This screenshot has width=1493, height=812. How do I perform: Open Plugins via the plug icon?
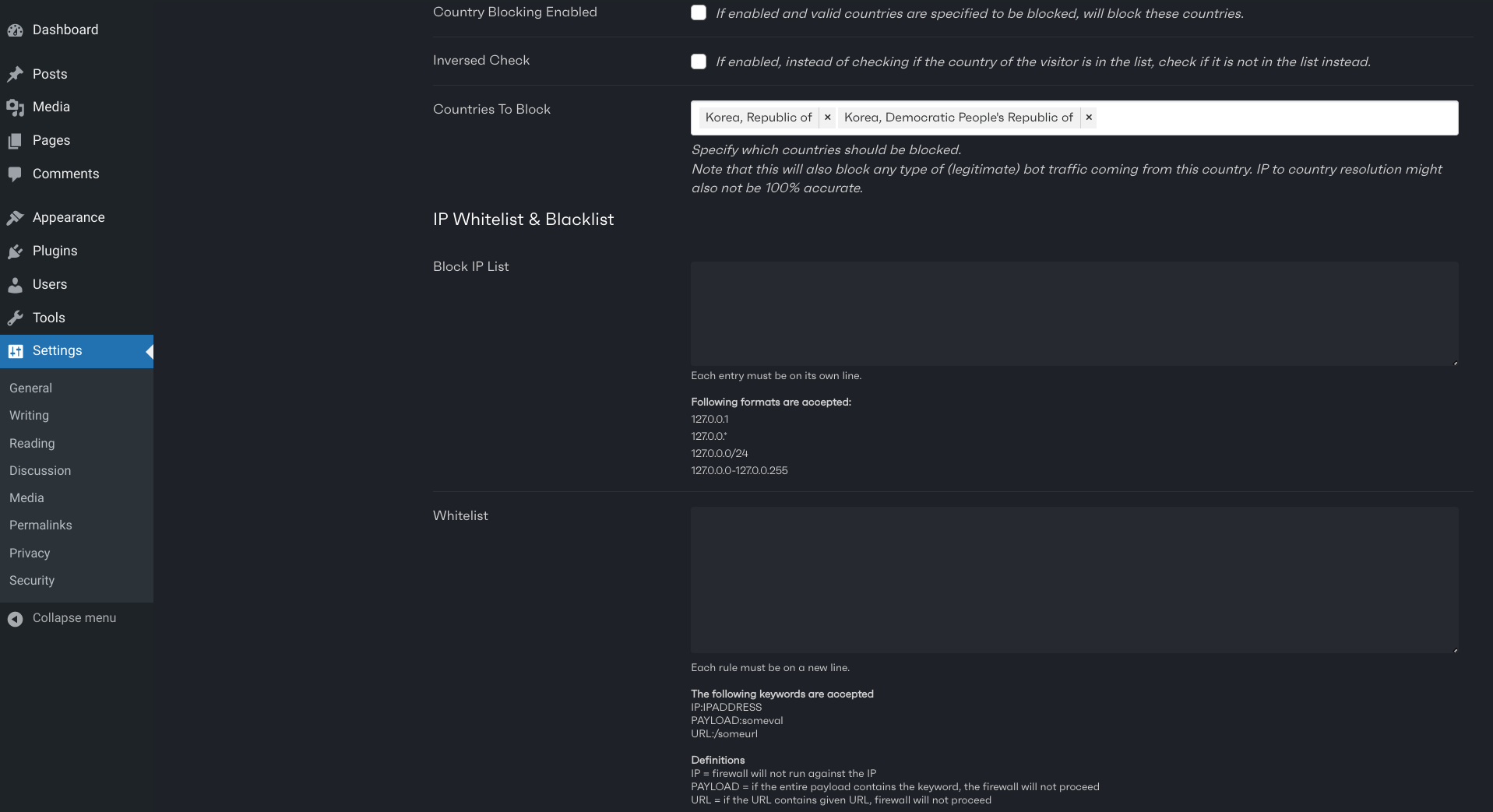click(x=16, y=251)
